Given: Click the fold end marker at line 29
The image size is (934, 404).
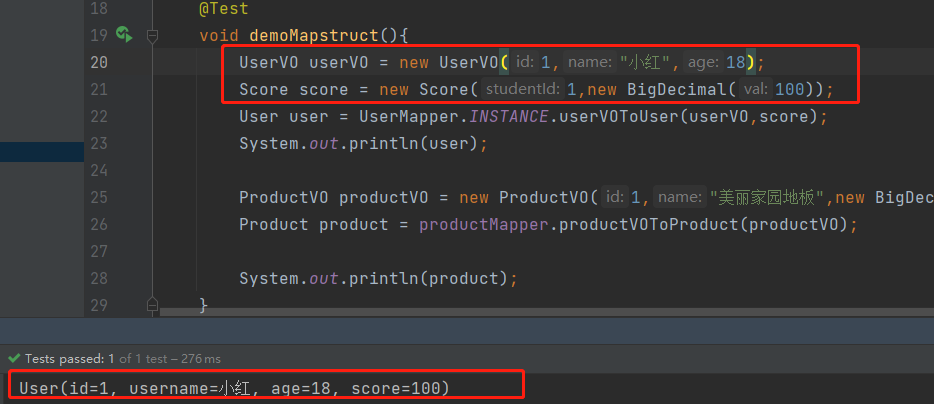Looking at the screenshot, I should pyautogui.click(x=153, y=304).
